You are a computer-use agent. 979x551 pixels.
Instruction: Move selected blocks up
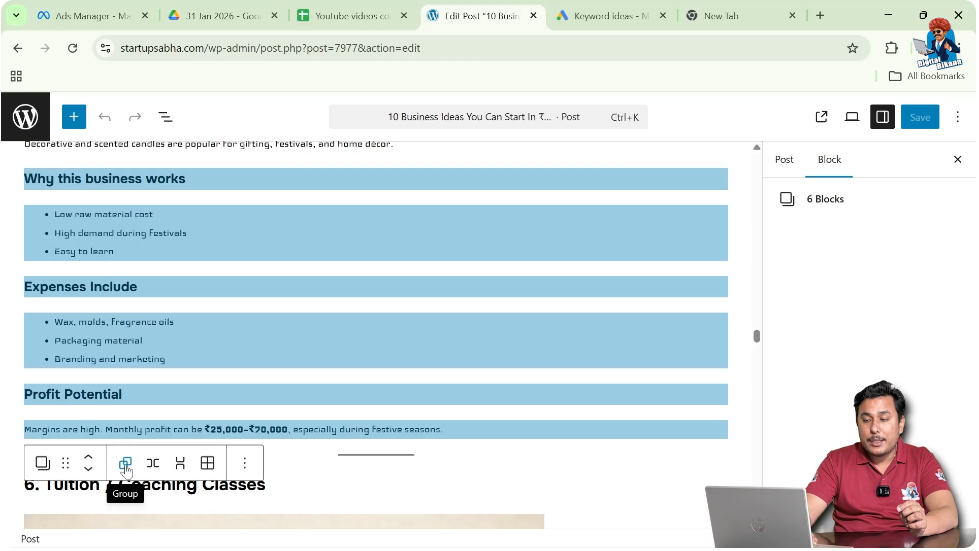point(88,457)
